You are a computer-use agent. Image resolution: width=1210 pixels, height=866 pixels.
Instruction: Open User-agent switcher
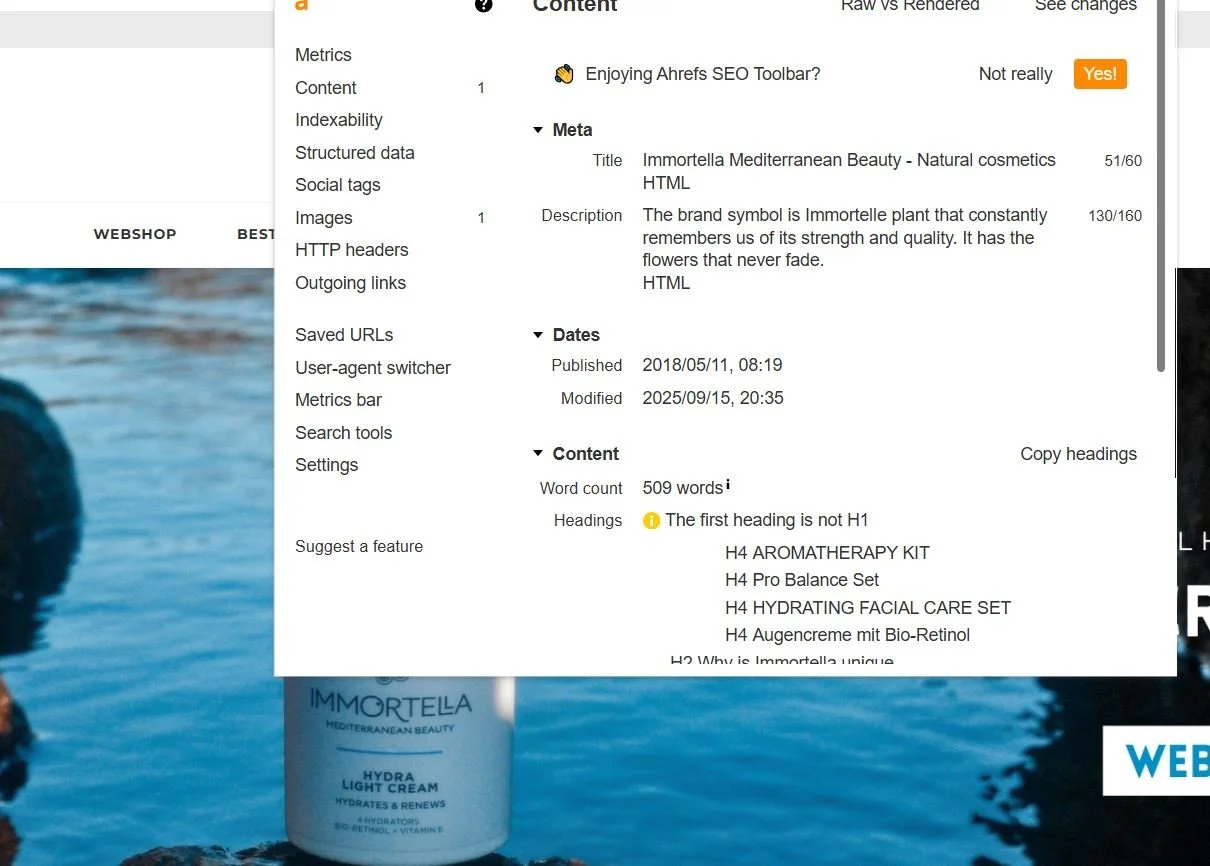(x=373, y=368)
